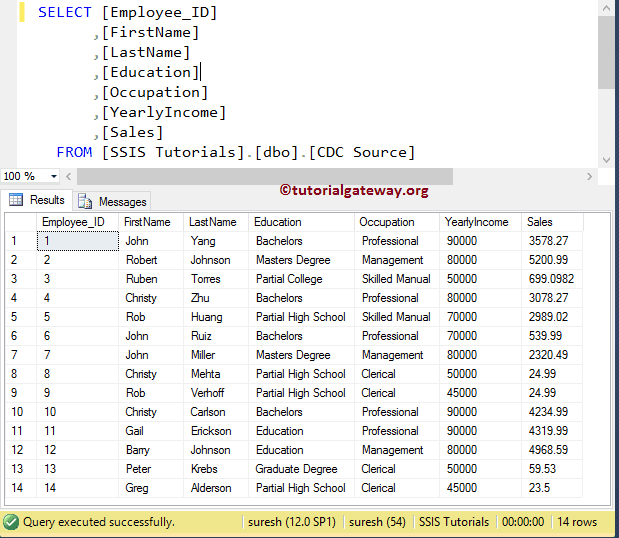619x538 pixels.
Task: Switch to the Messages tab
Action: tap(113, 201)
